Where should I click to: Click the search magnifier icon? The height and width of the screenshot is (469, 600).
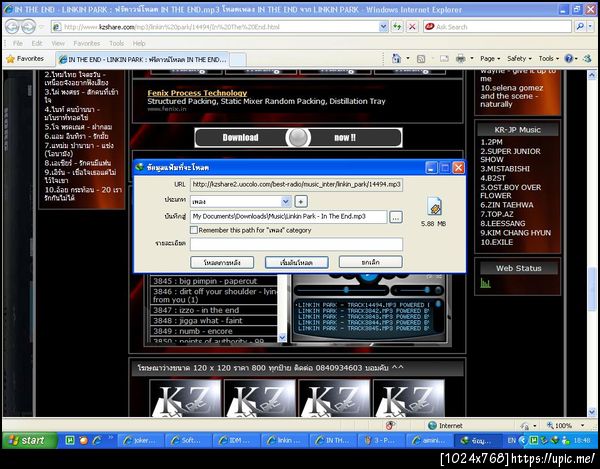coord(580,26)
